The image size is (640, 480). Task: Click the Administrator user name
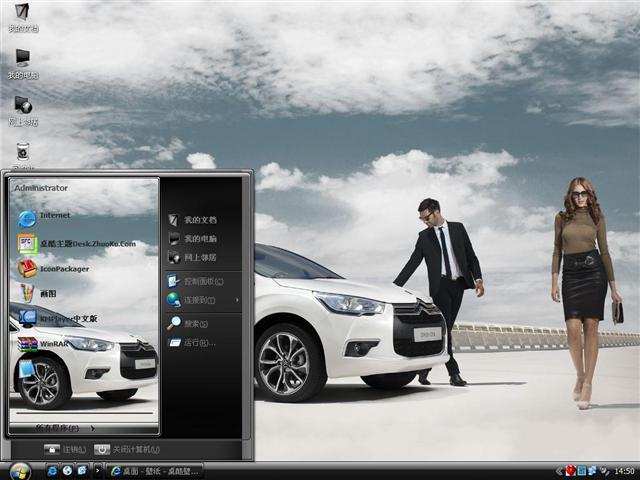pyautogui.click(x=41, y=188)
